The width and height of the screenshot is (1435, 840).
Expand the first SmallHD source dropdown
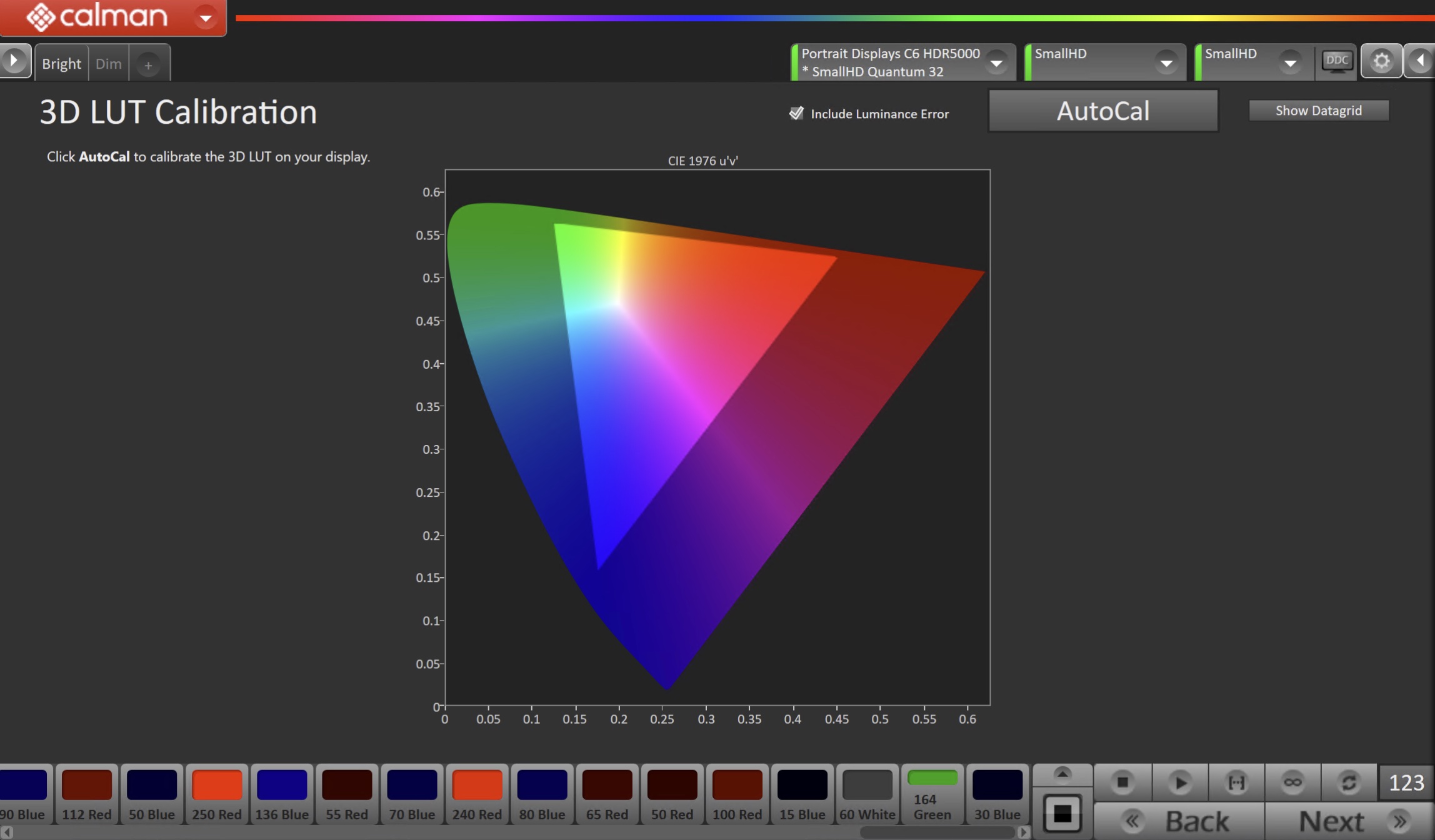tap(1166, 62)
